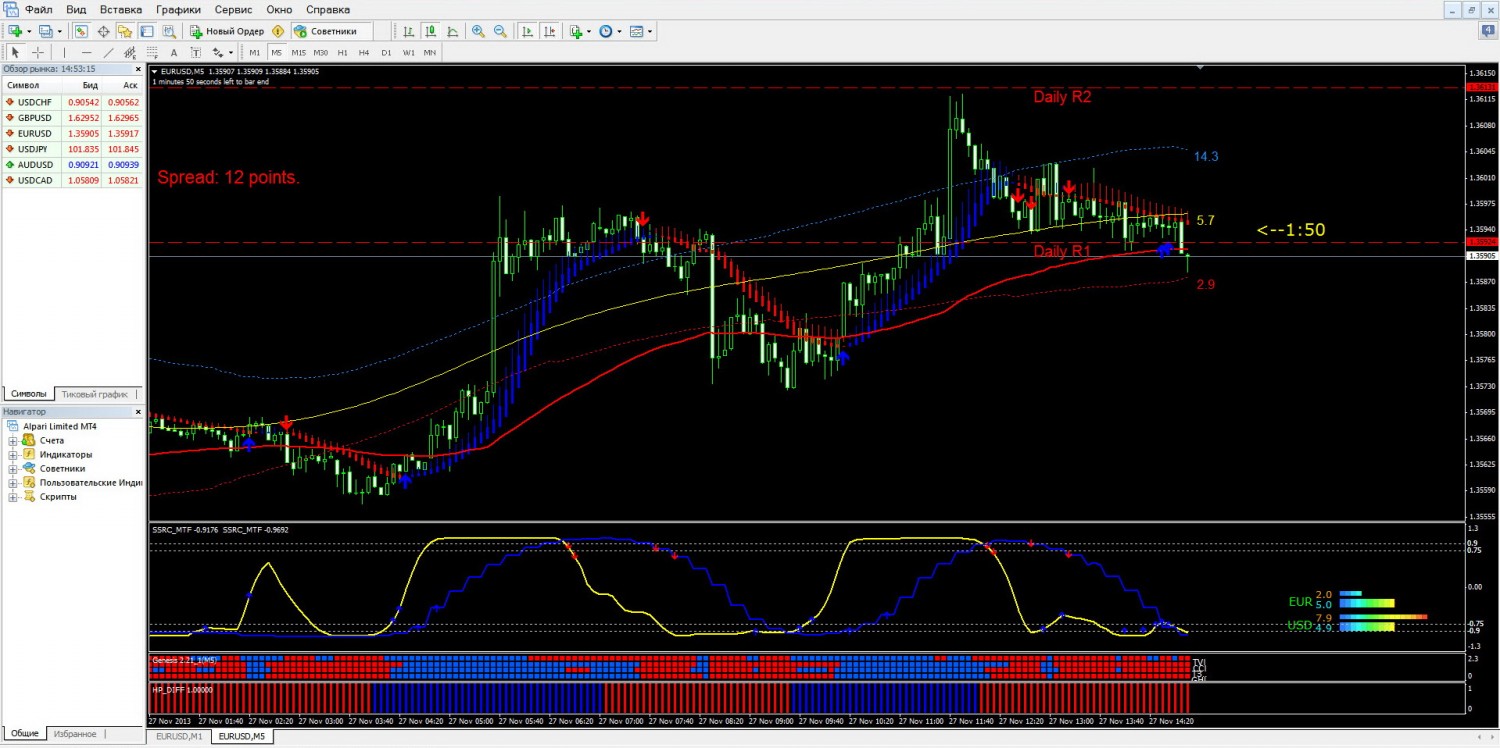Set timeframe to M1

coord(255,52)
